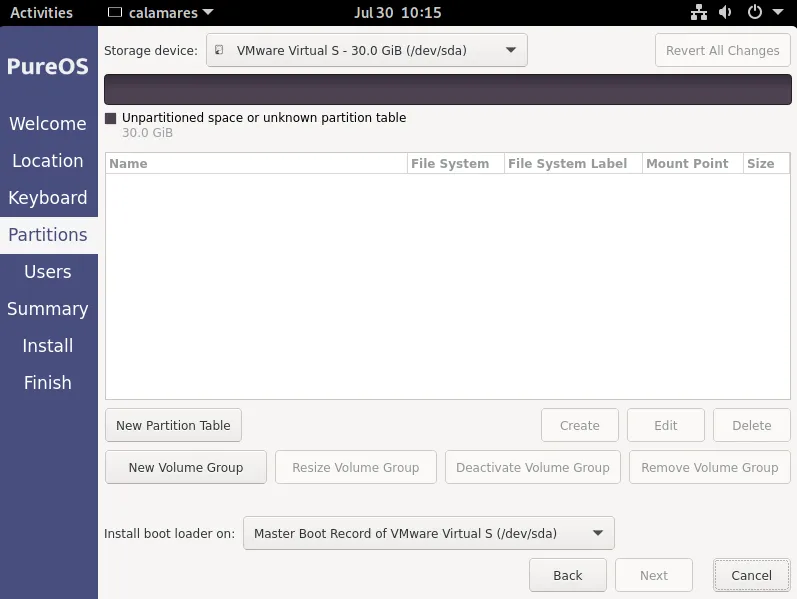Image resolution: width=797 pixels, height=599 pixels.
Task: Open the calamares application menu
Action: click(x=160, y=13)
